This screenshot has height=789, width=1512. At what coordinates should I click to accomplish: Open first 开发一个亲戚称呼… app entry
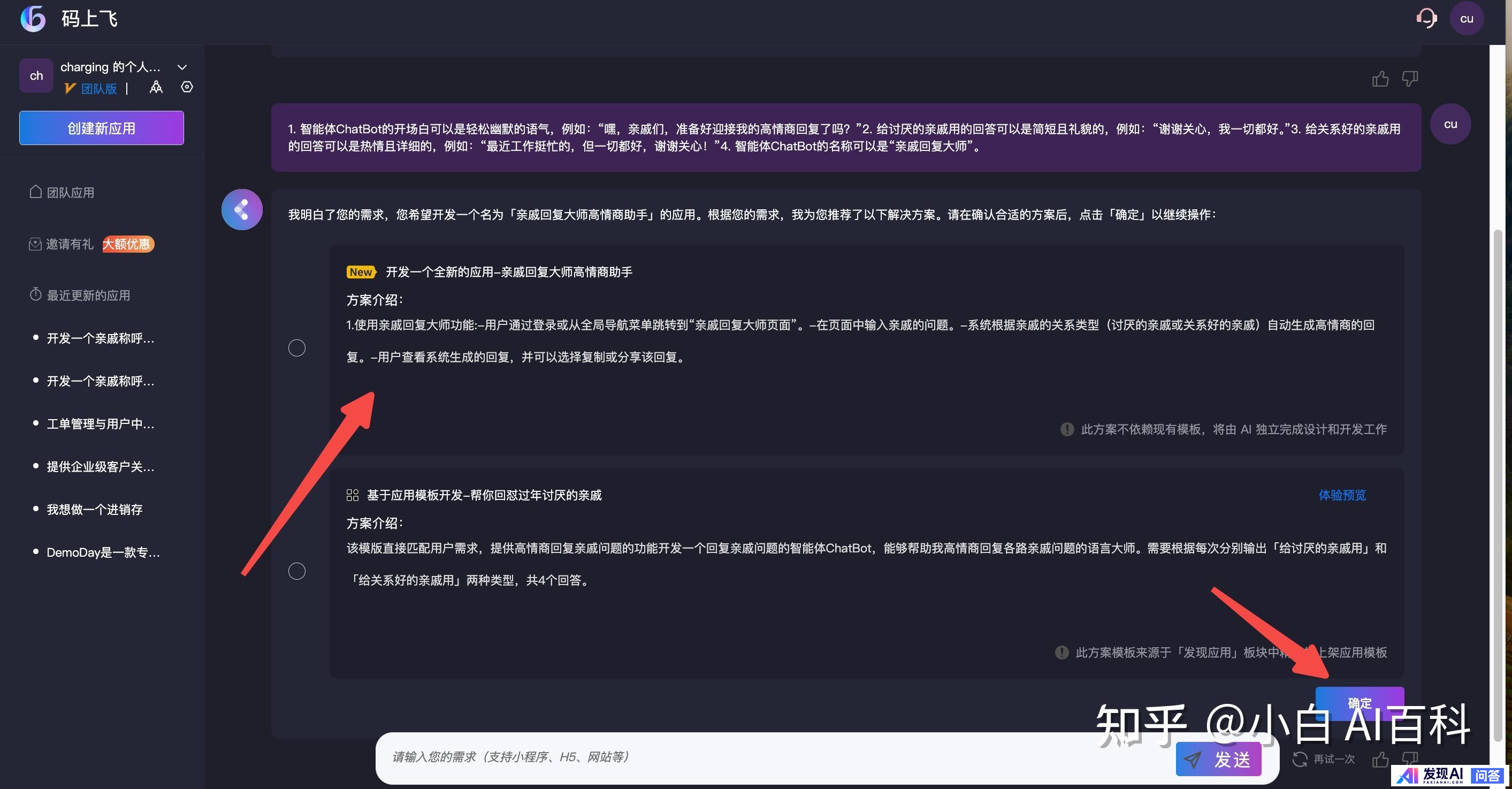(101, 338)
